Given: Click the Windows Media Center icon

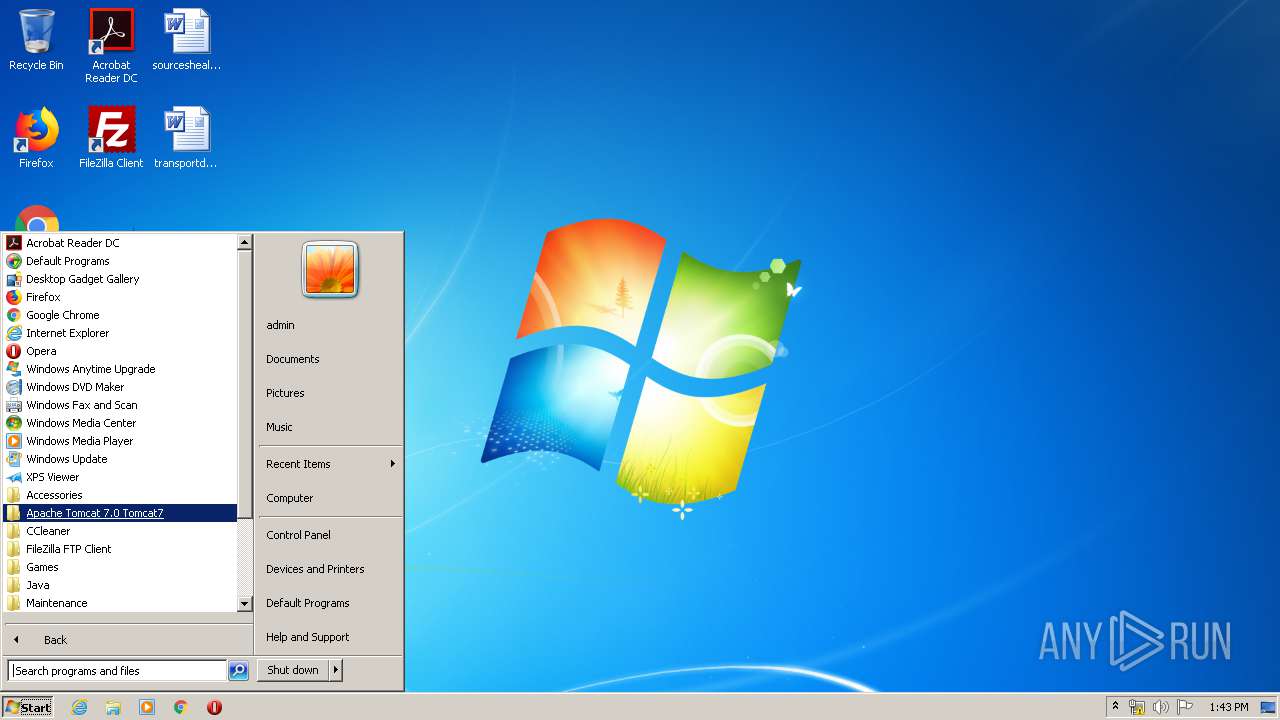Looking at the screenshot, I should [x=14, y=423].
